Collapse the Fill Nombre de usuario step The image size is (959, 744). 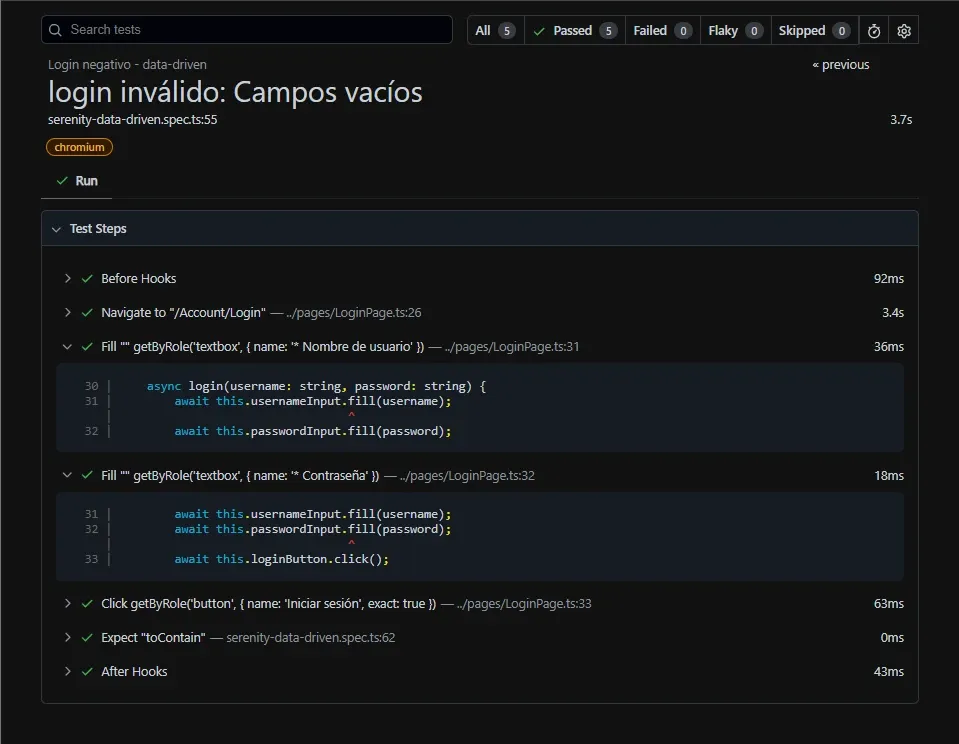[67, 348]
